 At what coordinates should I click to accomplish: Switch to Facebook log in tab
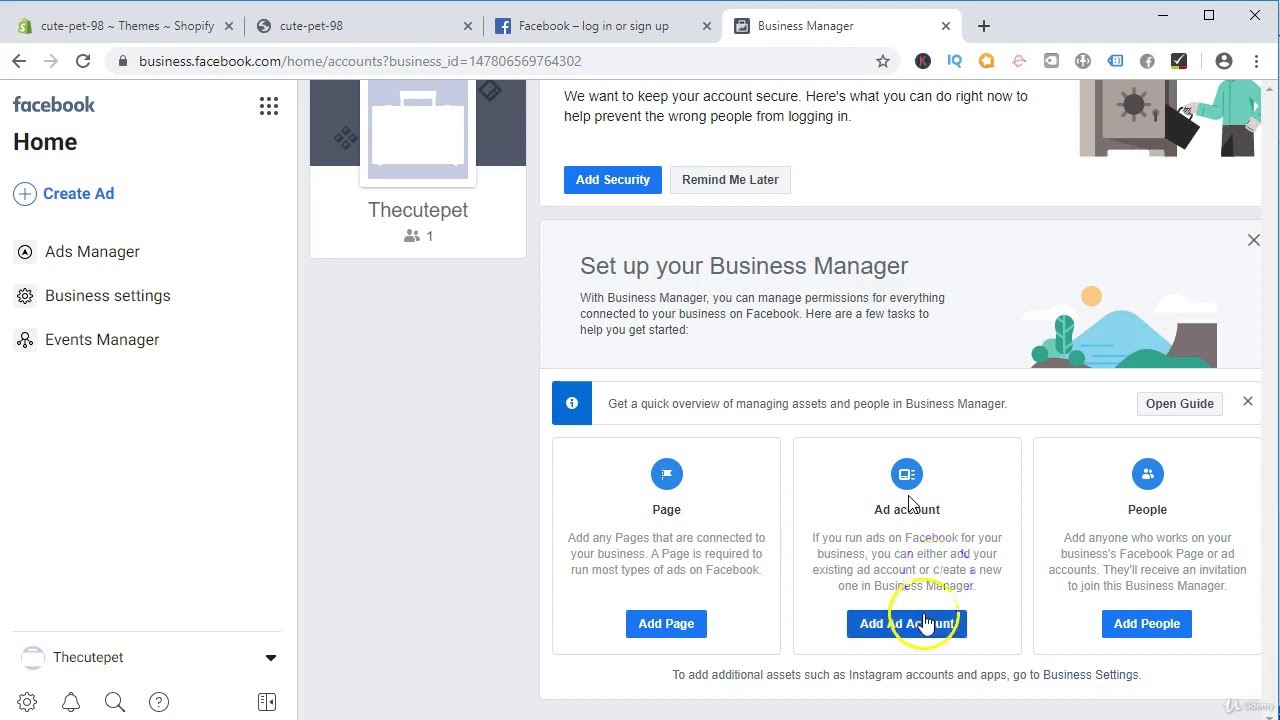click(x=593, y=26)
